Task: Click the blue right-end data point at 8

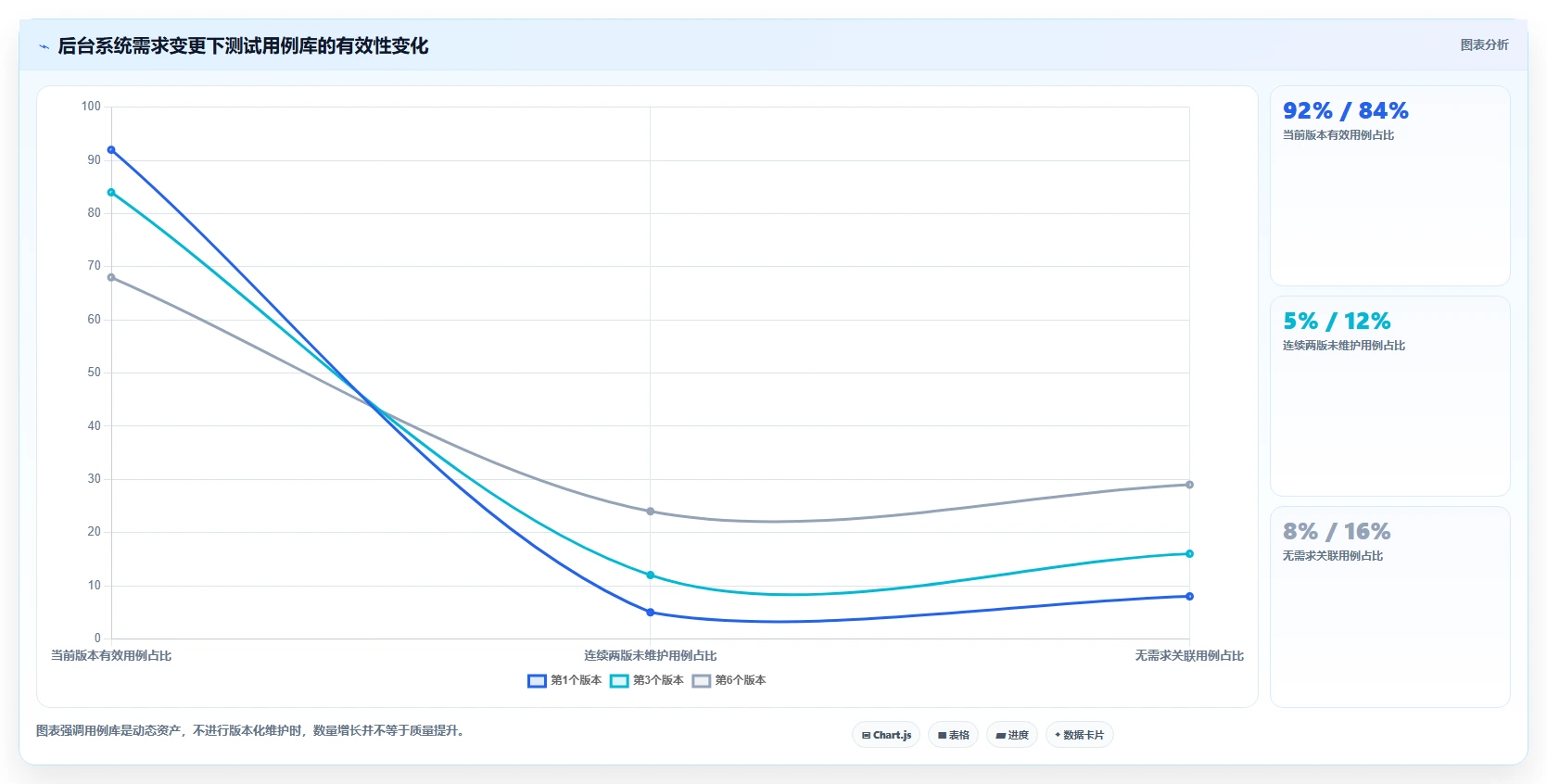Action: [1189, 597]
